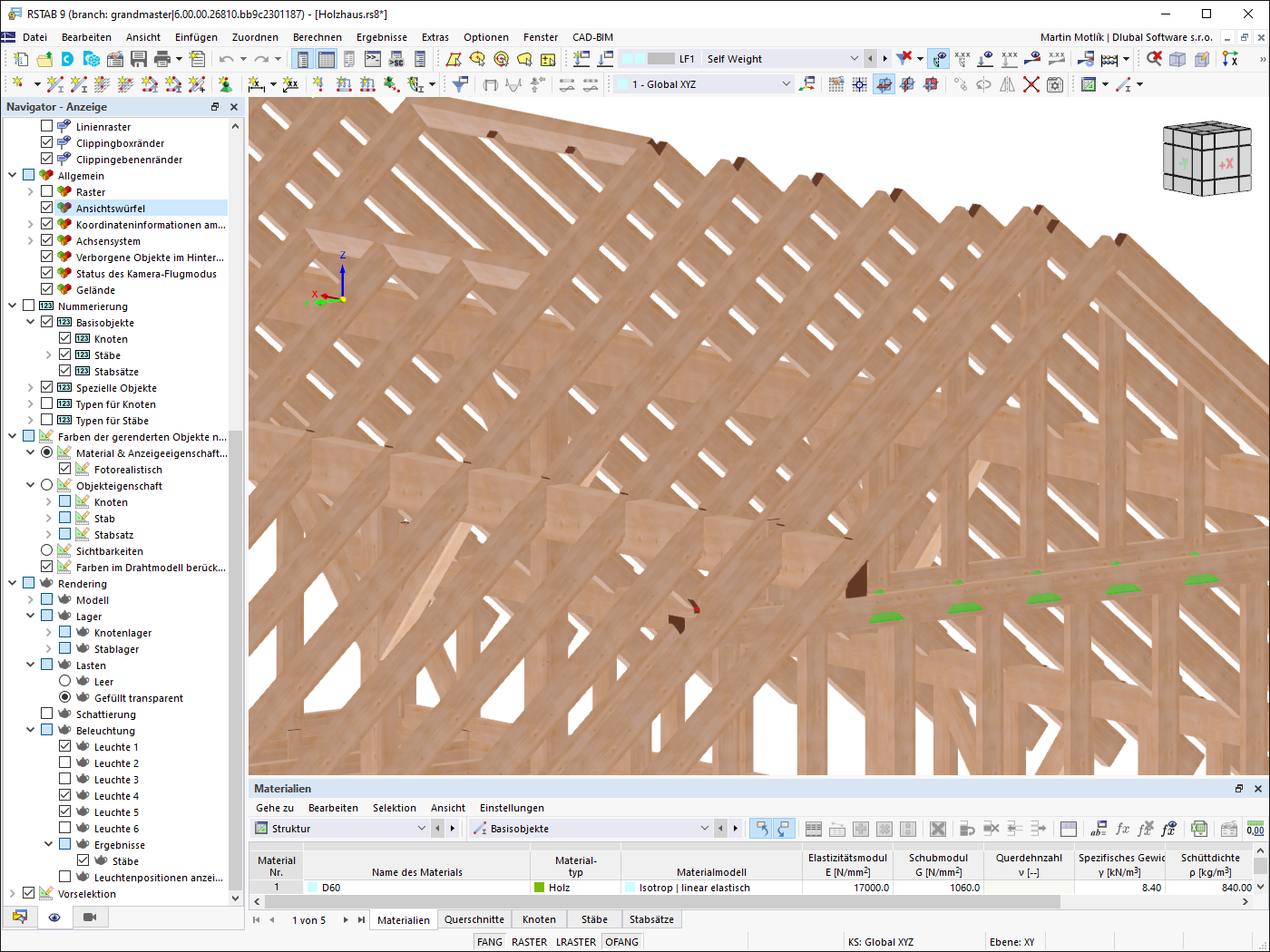Click the dimension line tool icon
The width and height of the screenshot is (1270, 952).
[257, 84]
